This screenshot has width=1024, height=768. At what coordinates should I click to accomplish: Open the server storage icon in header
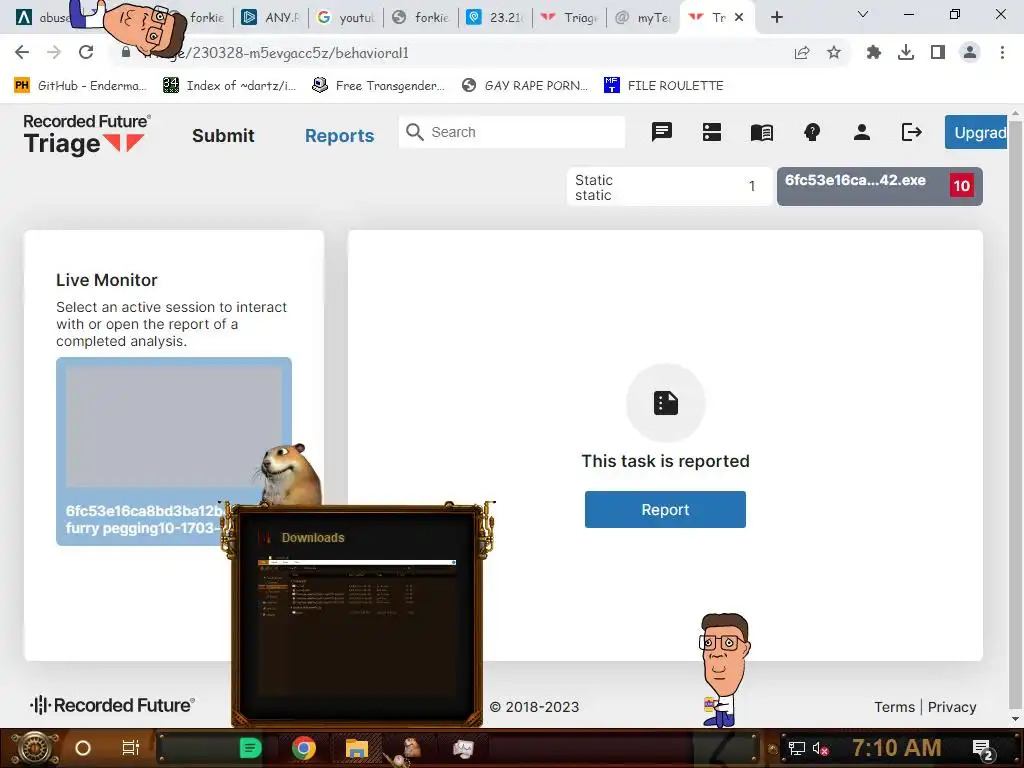tap(712, 132)
